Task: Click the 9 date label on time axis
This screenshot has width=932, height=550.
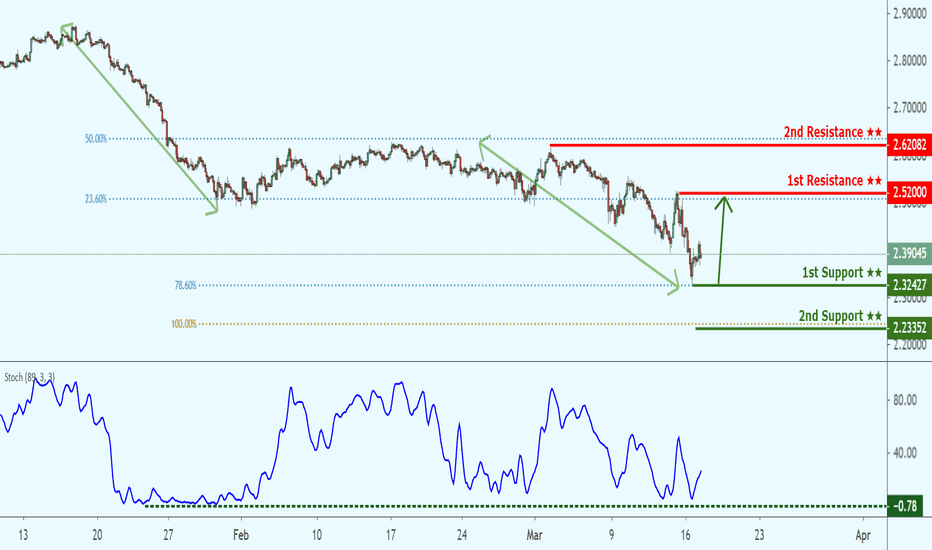Action: coord(612,535)
